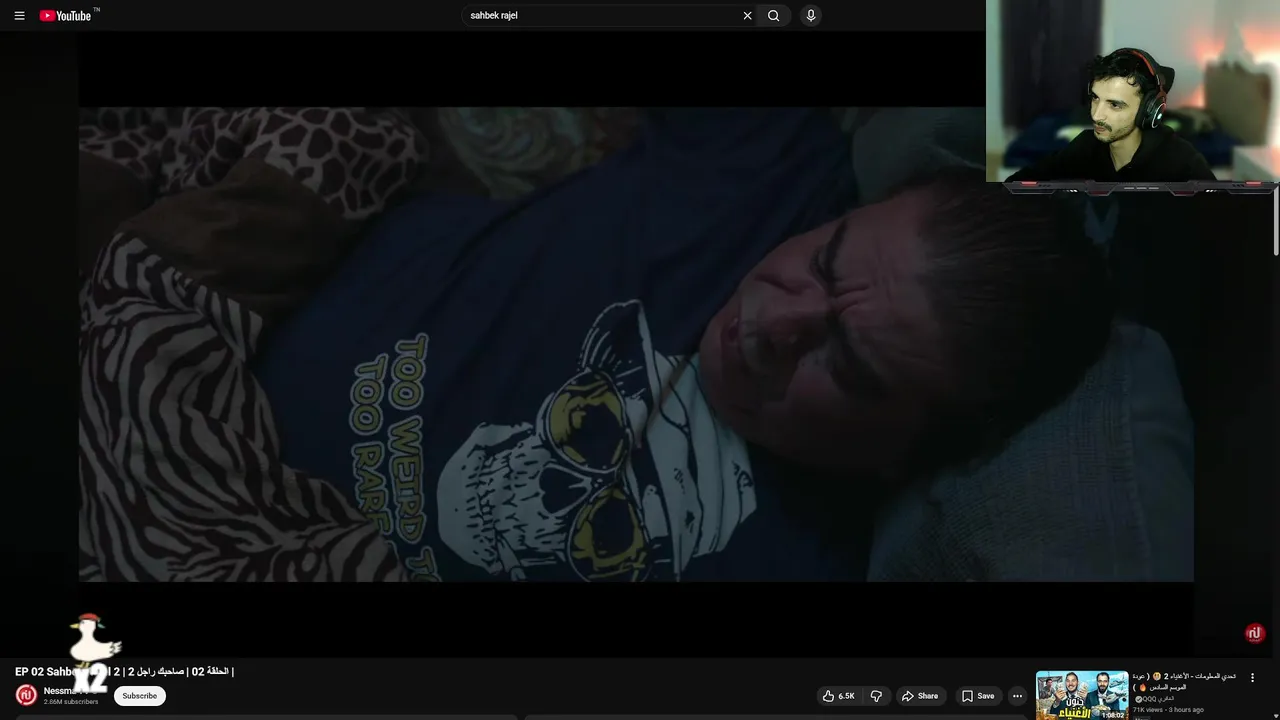
Task: Open options menu of the recommended video
Action: (1252, 677)
